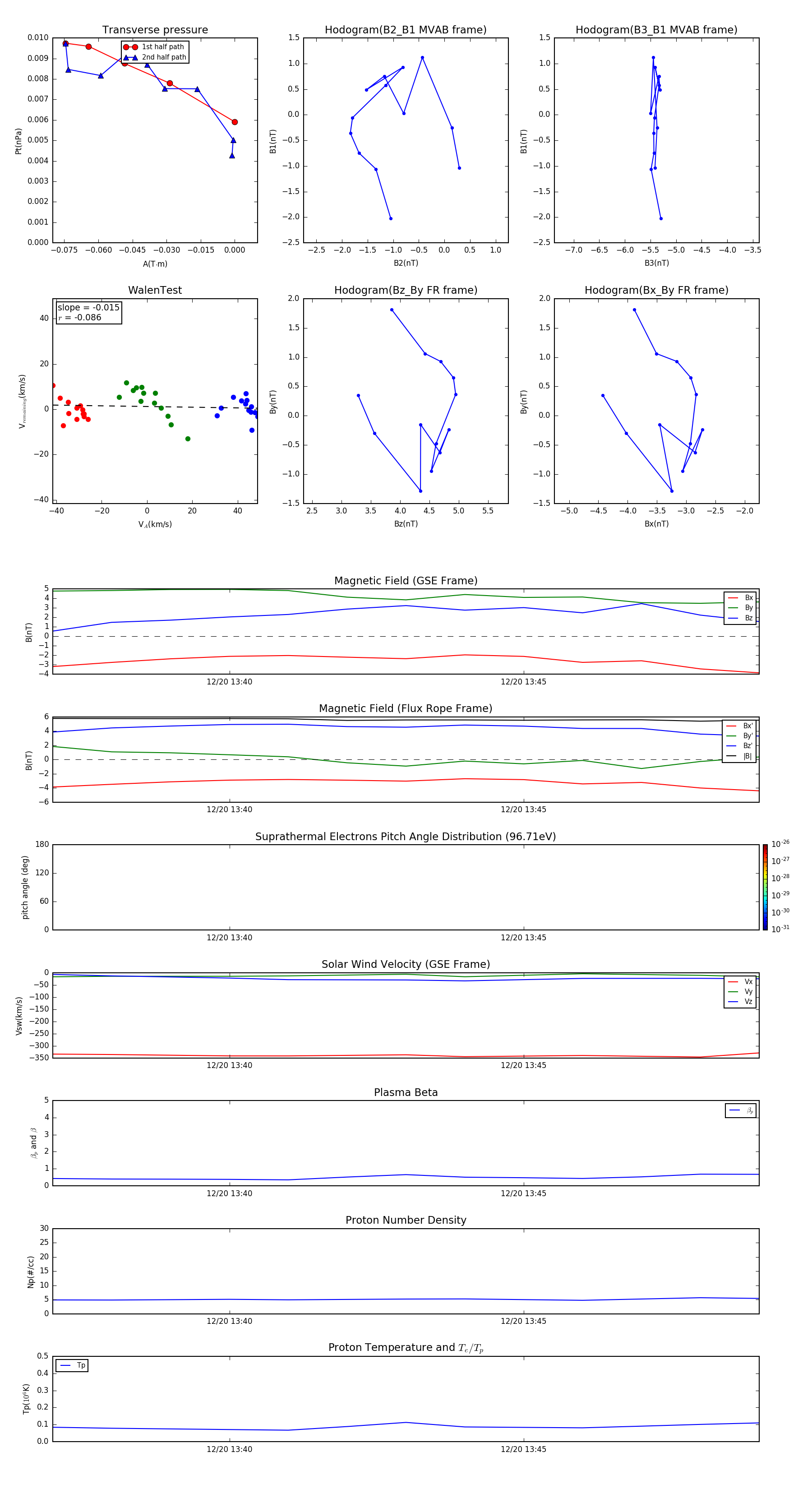Click the |B| legend entry in Flux Rope plot
Viewport: 812px width, 1489px height.
(739, 756)
